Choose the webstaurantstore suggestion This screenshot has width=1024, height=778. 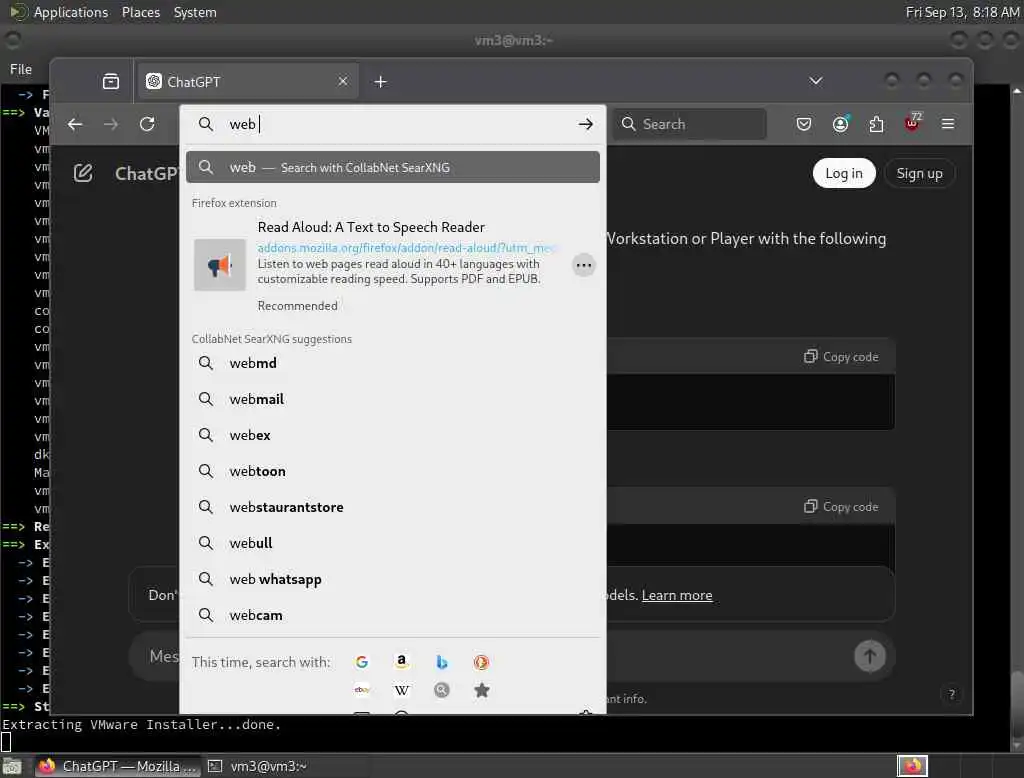pyautogui.click(x=392, y=507)
